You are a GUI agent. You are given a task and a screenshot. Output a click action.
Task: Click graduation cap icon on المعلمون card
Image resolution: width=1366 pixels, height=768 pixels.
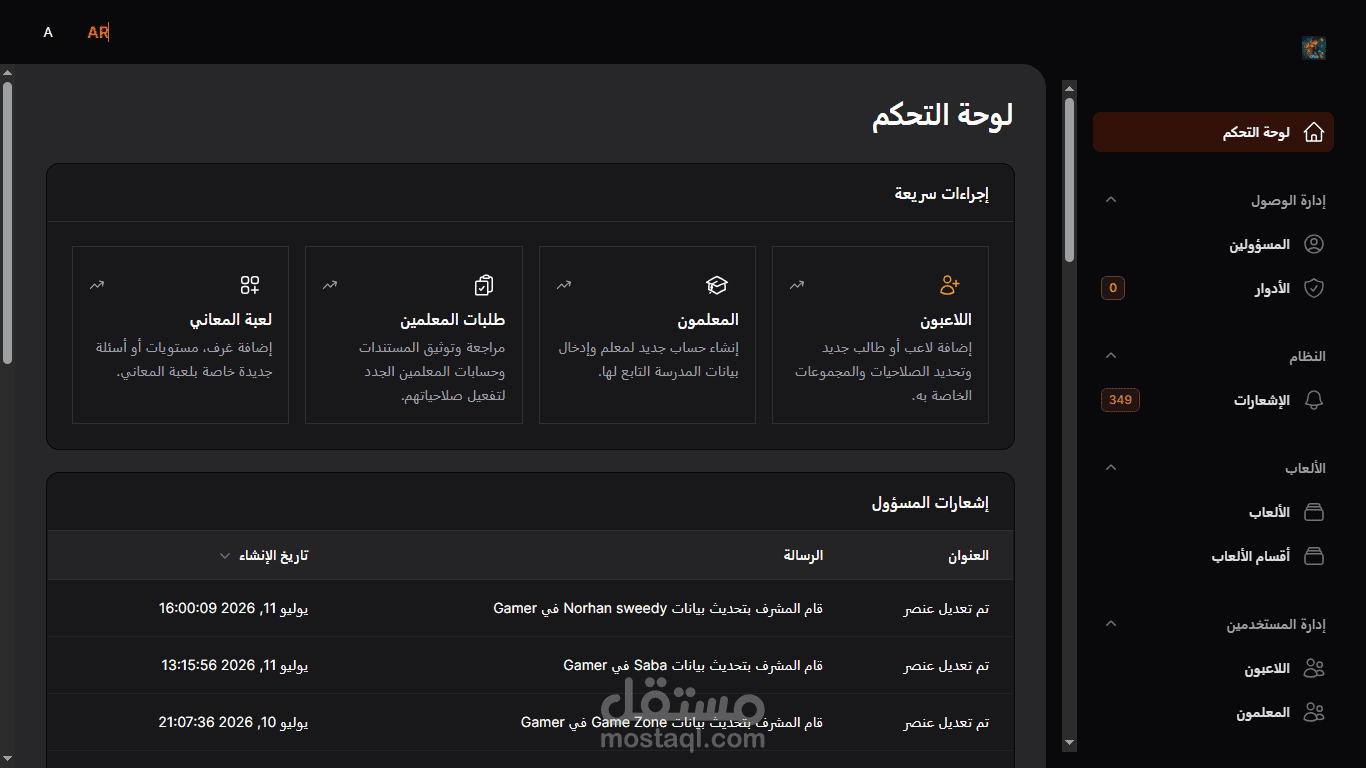click(x=717, y=285)
